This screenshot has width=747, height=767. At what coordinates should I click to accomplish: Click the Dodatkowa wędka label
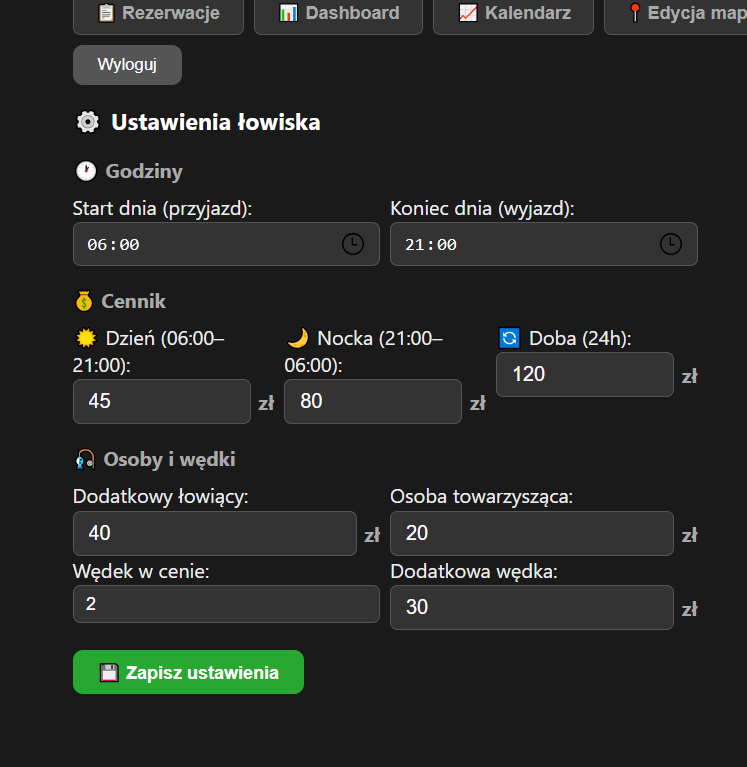point(474,571)
